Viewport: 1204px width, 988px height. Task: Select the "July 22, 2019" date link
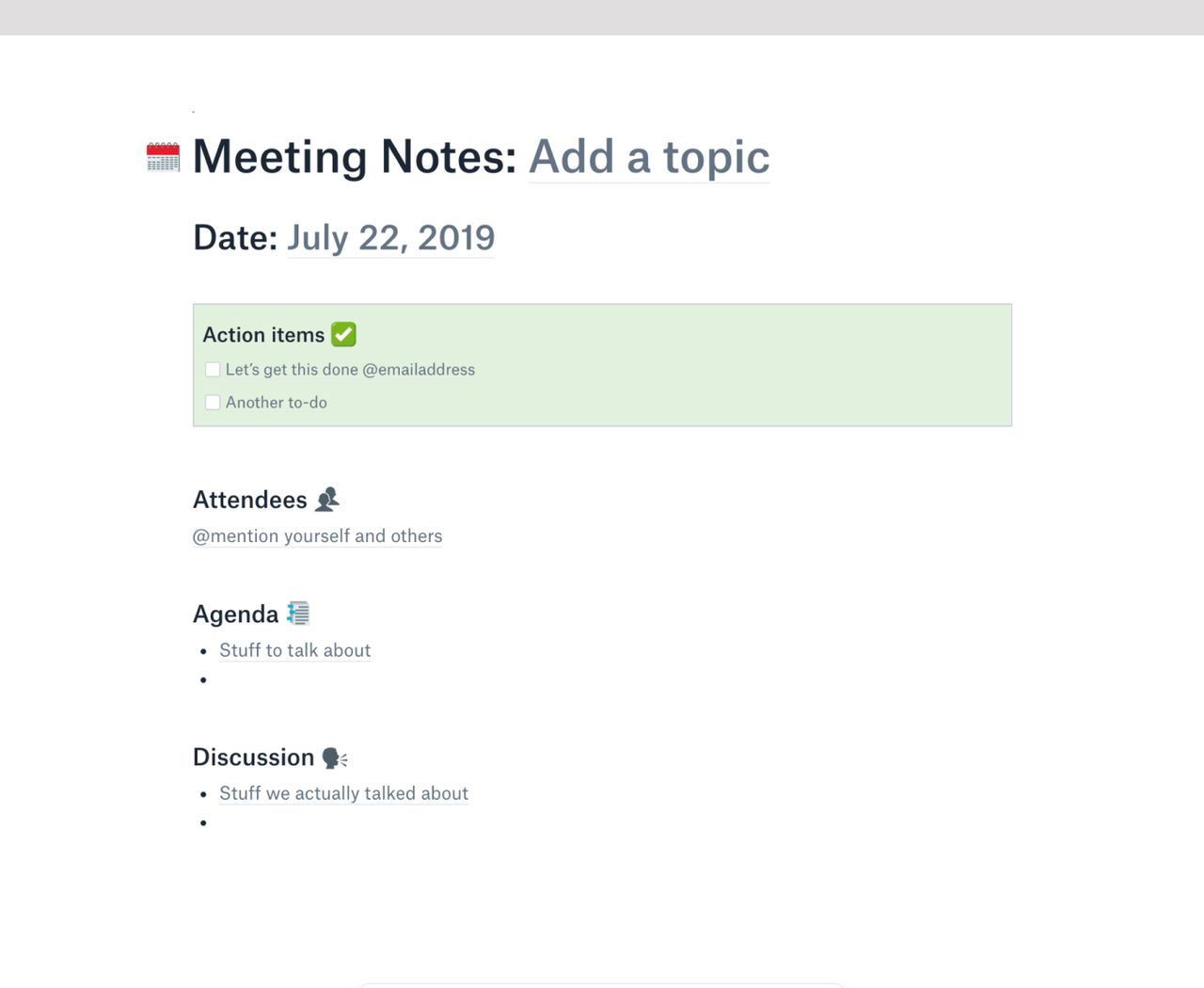[x=390, y=237]
